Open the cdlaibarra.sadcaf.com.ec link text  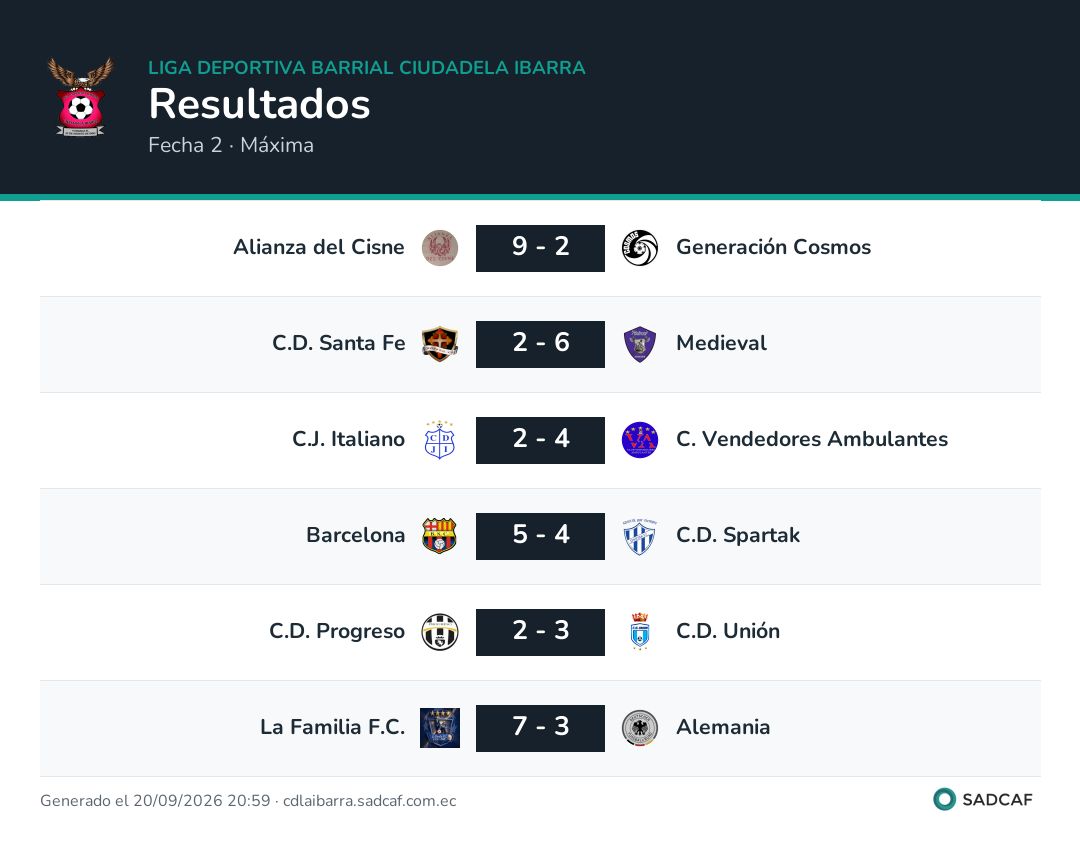pyautogui.click(x=370, y=800)
